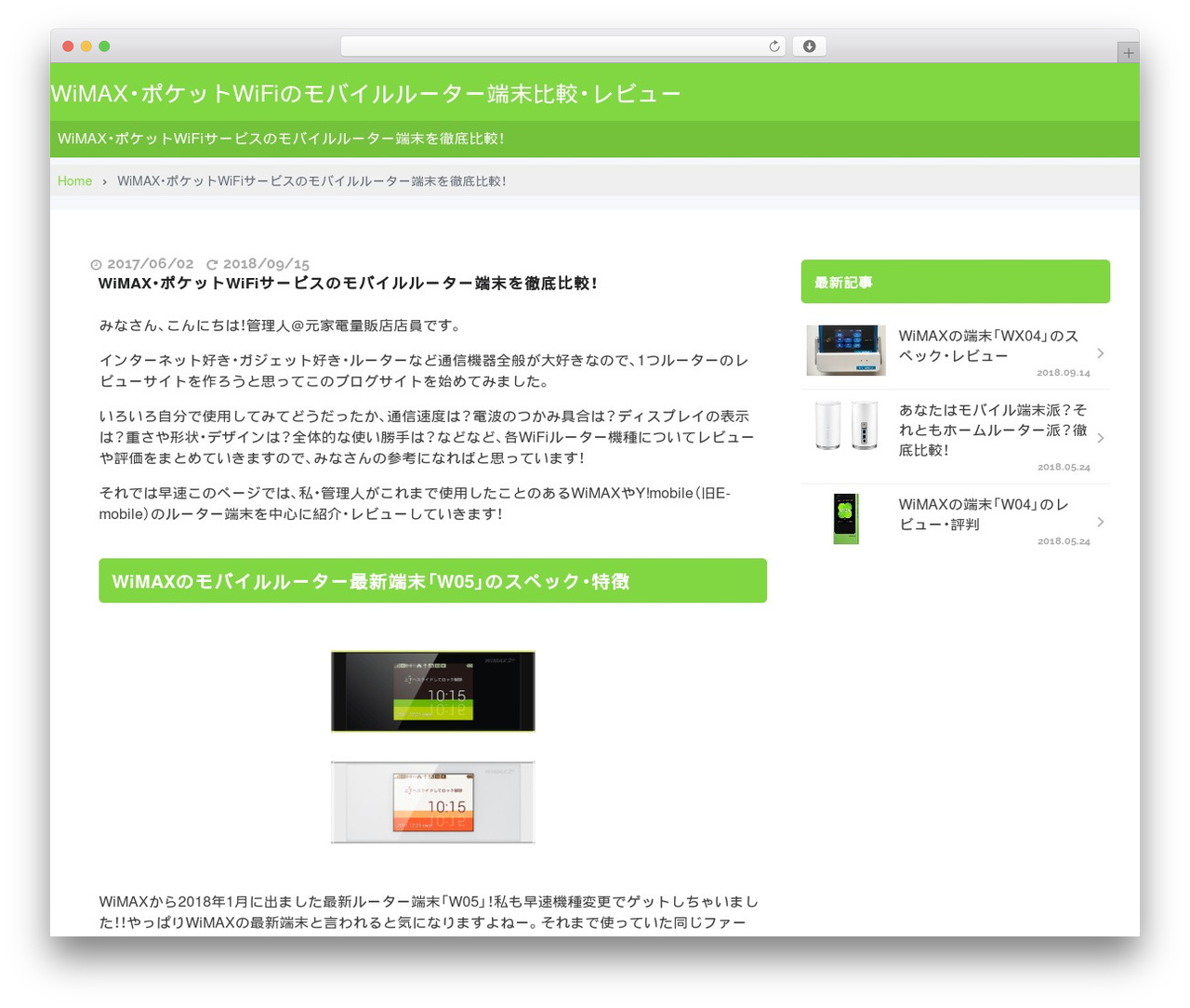Screen dimensions: 1190x1008
Task: Click the white W05 router image
Action: [x=433, y=802]
